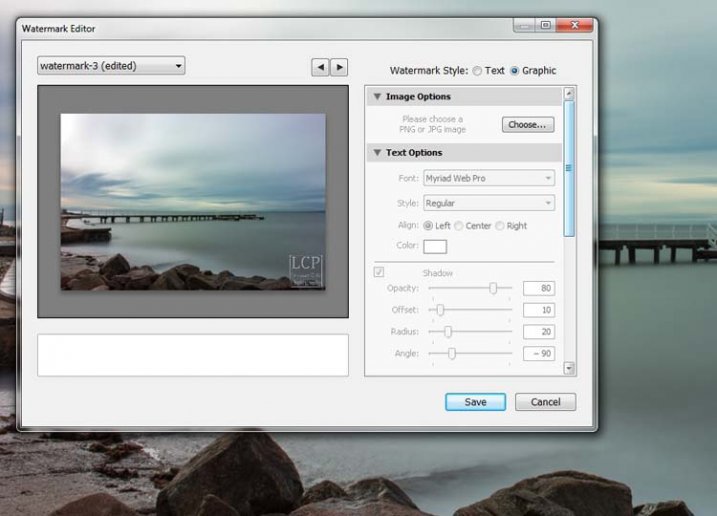Viewport: 717px width, 516px height.
Task: Click the previous photo left arrow button
Action: click(320, 67)
